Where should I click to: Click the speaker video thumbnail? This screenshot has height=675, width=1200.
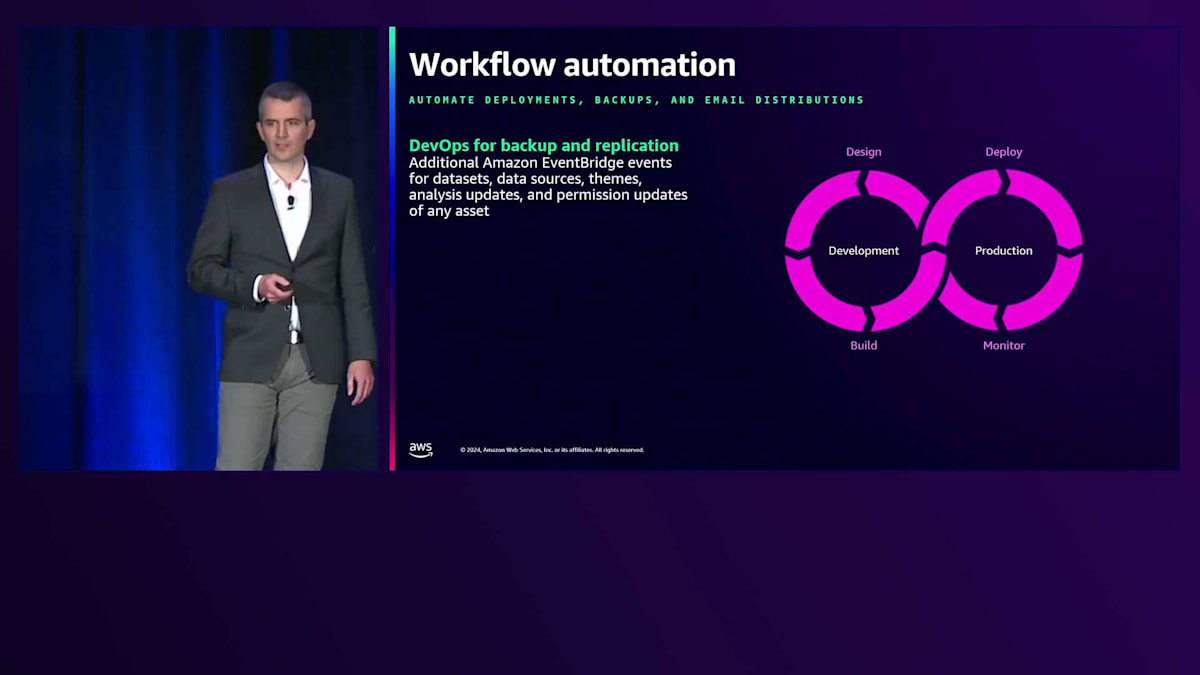199,248
